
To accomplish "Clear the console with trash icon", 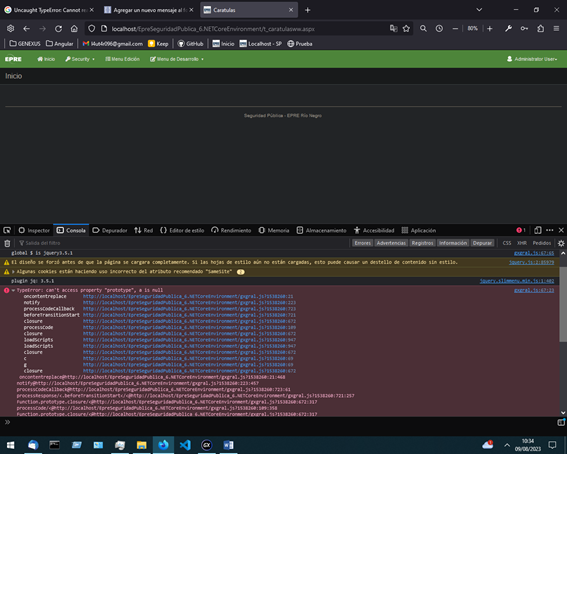I will point(7,243).
